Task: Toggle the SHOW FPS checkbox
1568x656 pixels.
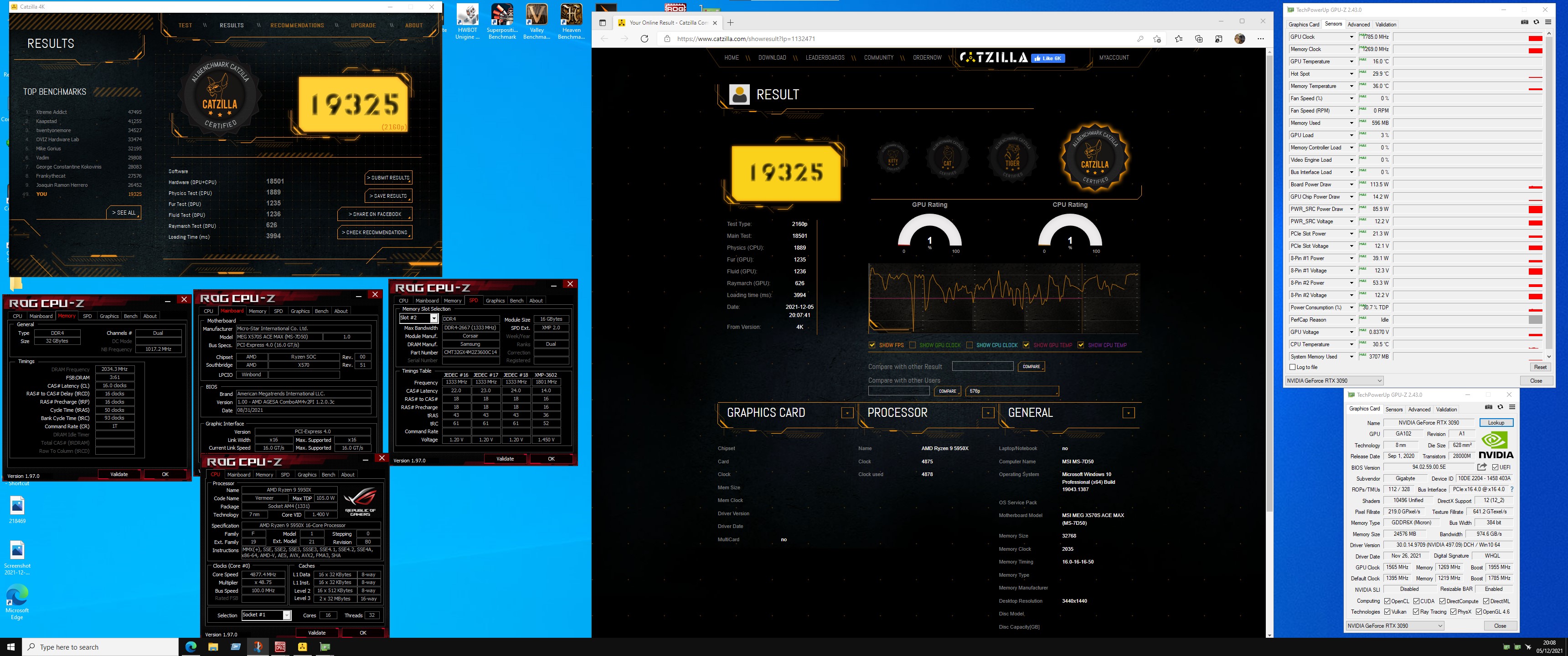Action: point(872,345)
